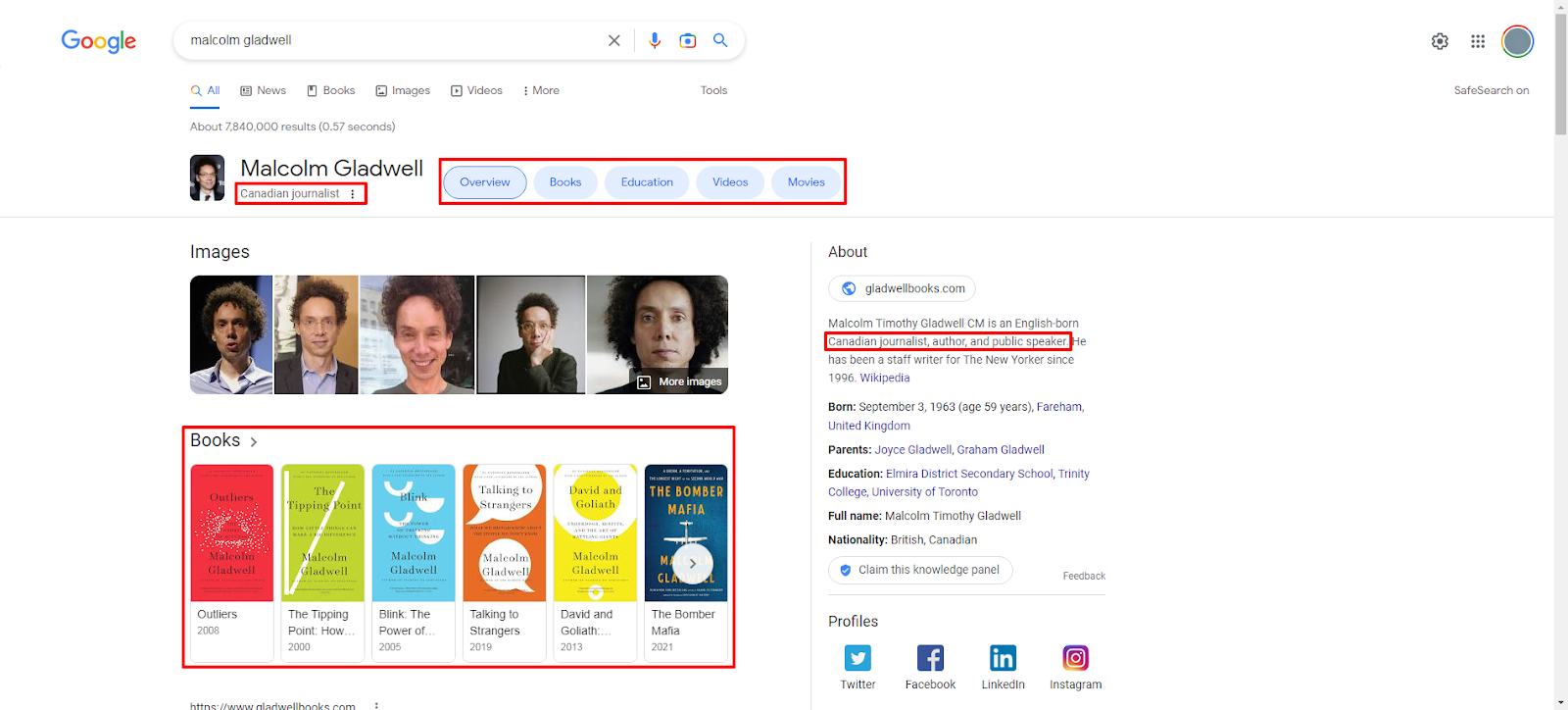This screenshot has height=710, width=1568.
Task: Select the Overview chip
Action: point(485,182)
